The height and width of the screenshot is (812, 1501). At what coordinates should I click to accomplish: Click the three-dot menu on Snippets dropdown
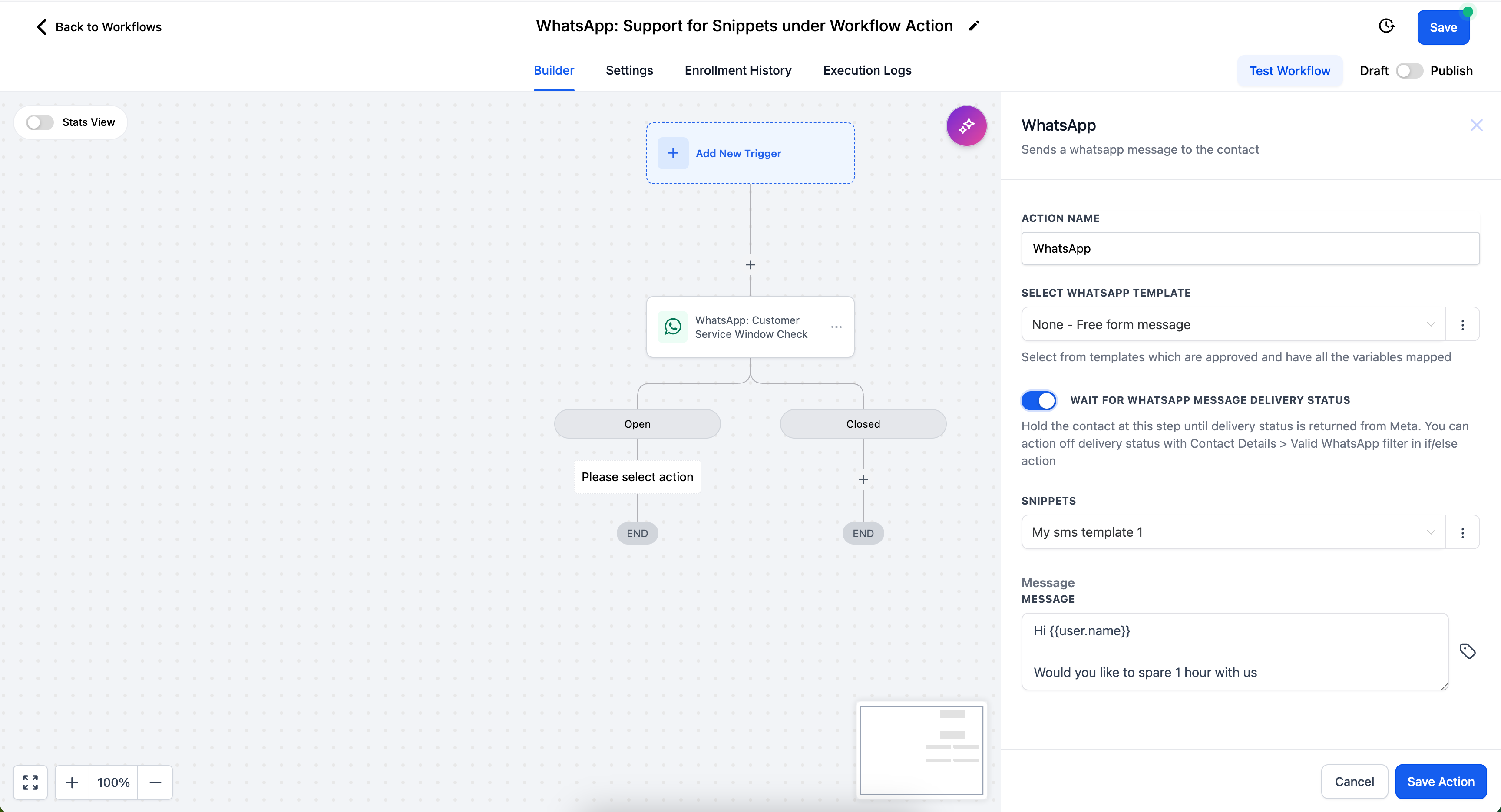coord(1463,532)
